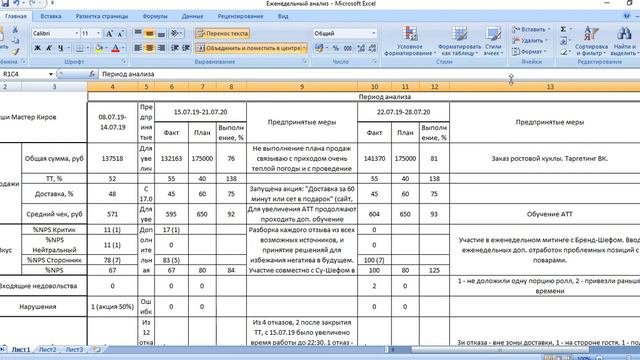
Task: Open Условное форматирование menu
Action: pyautogui.click(x=410, y=41)
